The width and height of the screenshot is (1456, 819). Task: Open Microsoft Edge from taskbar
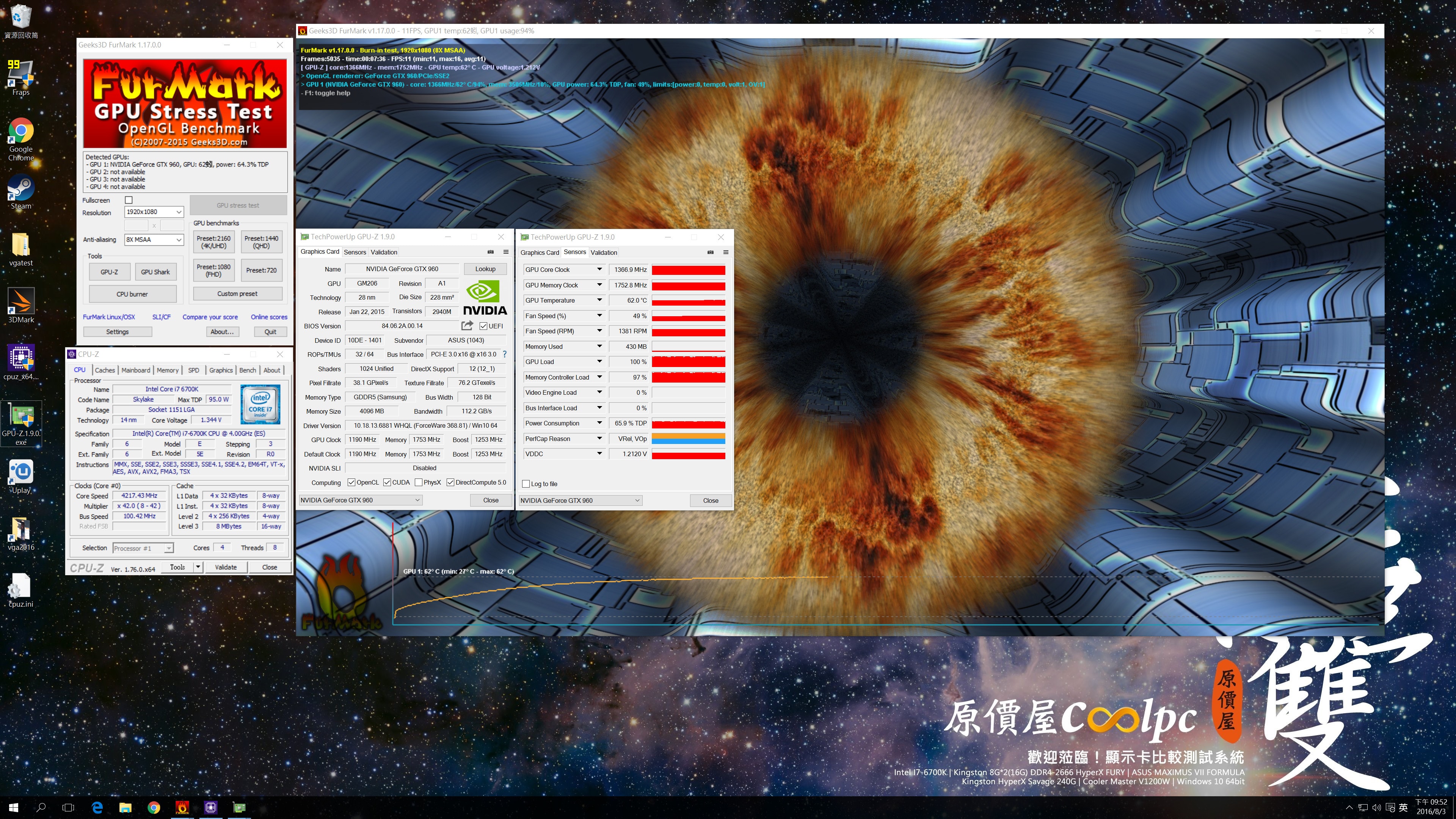(97, 808)
